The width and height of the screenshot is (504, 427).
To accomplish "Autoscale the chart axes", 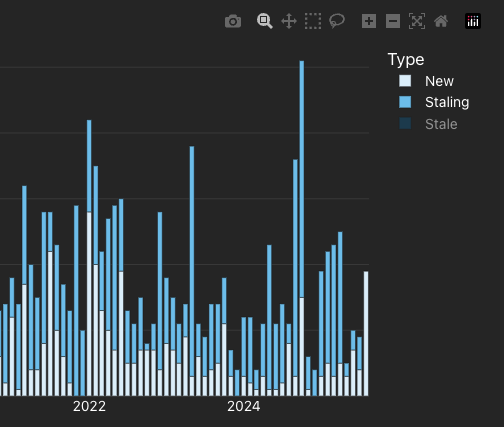I will click(x=417, y=21).
